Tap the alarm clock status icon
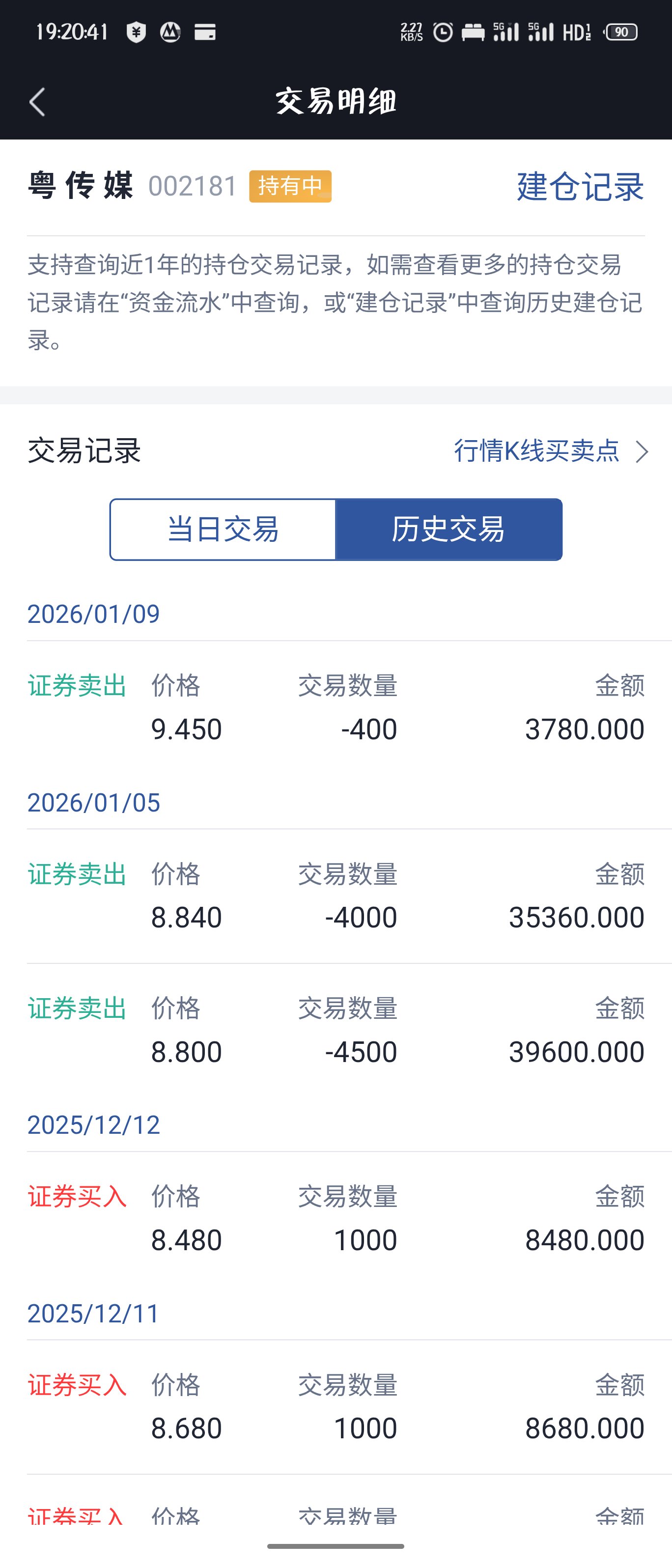This screenshot has width=672, height=1568. pos(443,31)
